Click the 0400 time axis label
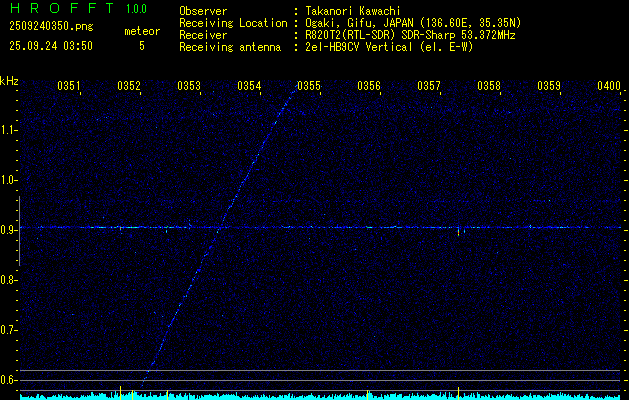 coord(609,86)
